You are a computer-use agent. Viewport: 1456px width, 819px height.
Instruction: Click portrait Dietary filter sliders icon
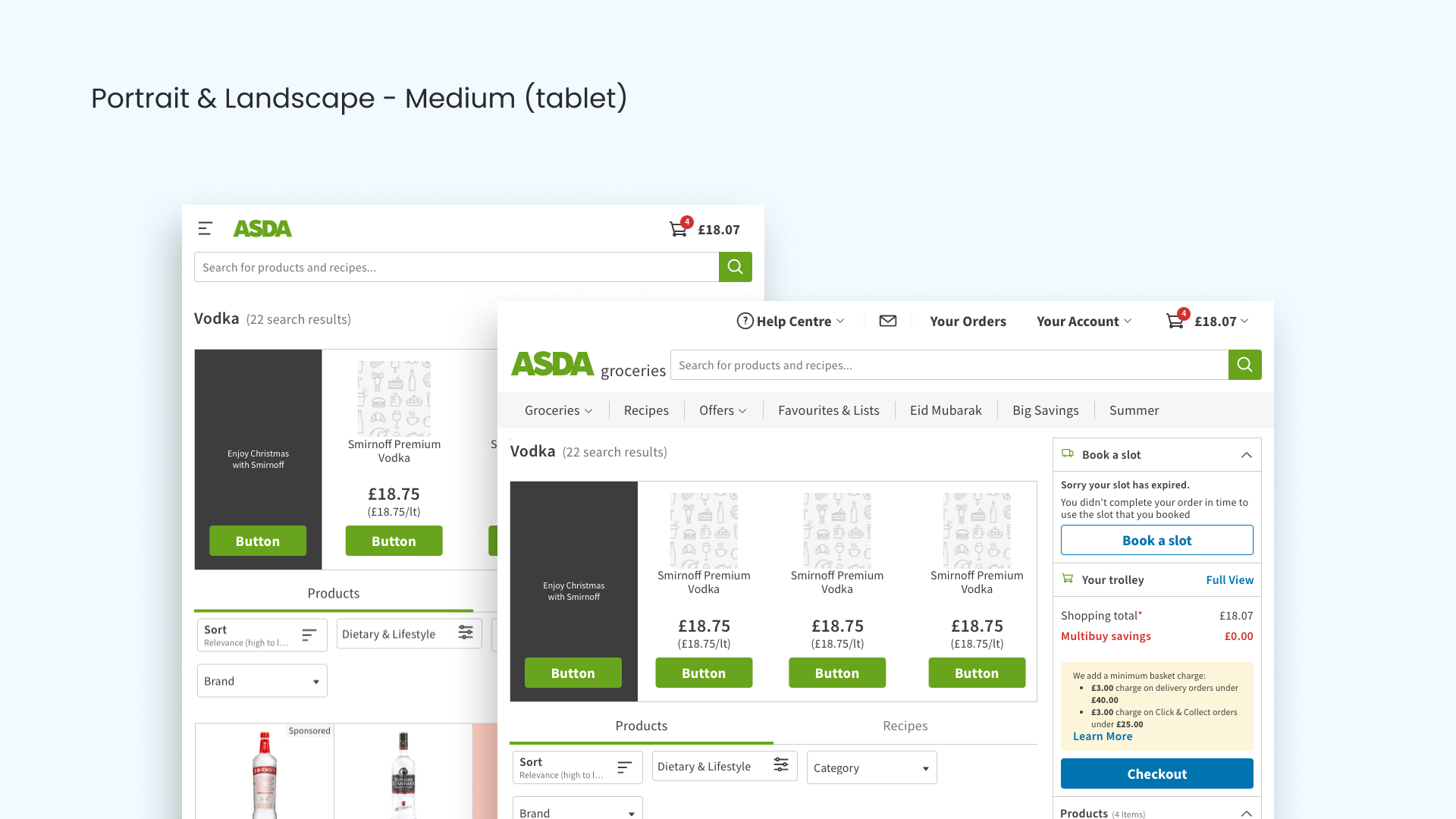pos(466,632)
